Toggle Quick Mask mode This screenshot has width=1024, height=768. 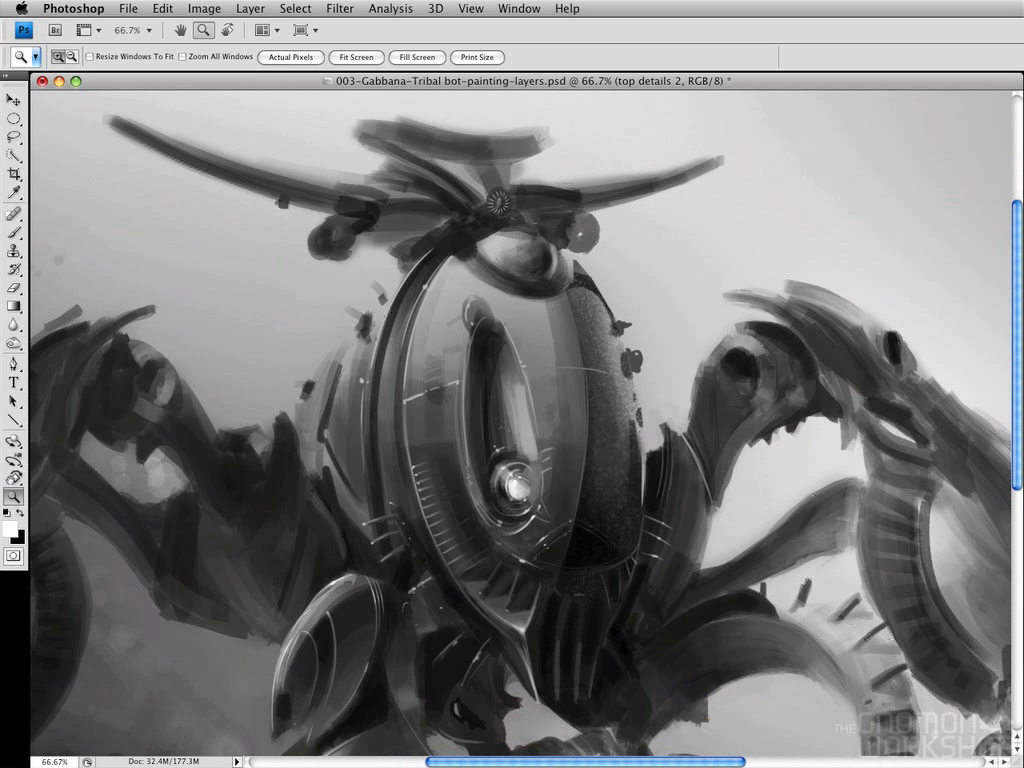(x=13, y=556)
